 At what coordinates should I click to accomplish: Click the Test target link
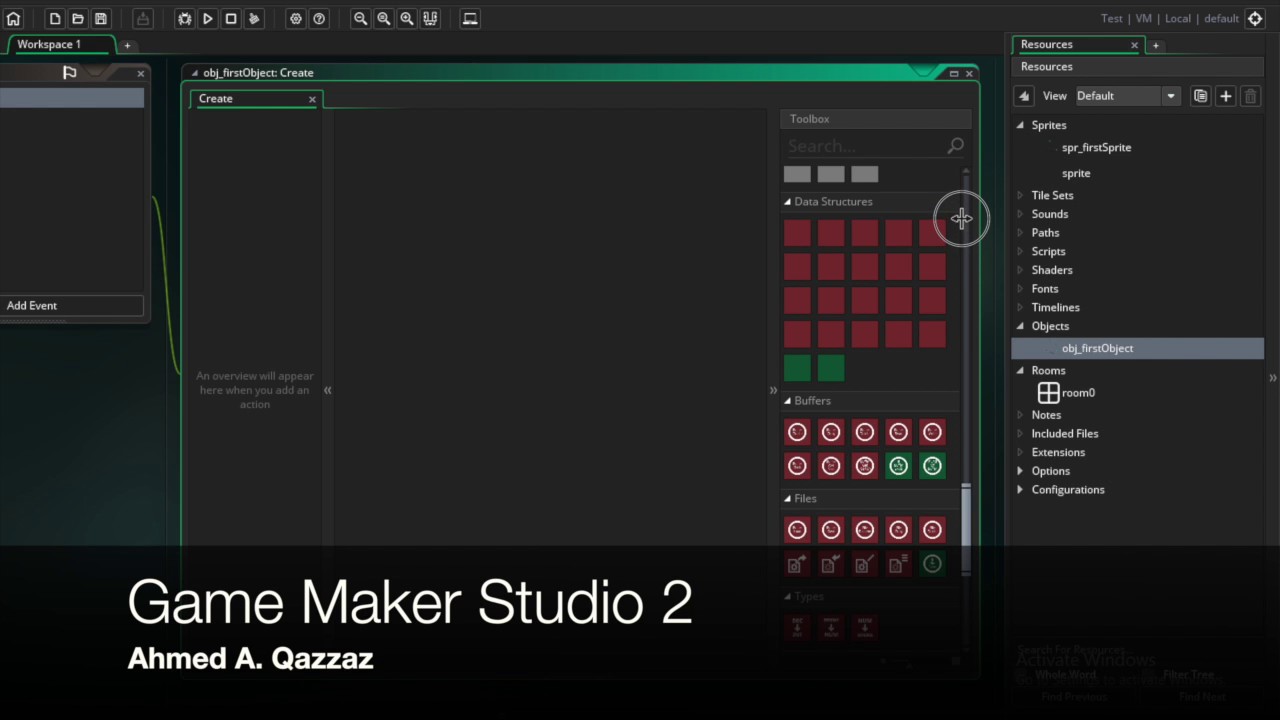click(1112, 18)
